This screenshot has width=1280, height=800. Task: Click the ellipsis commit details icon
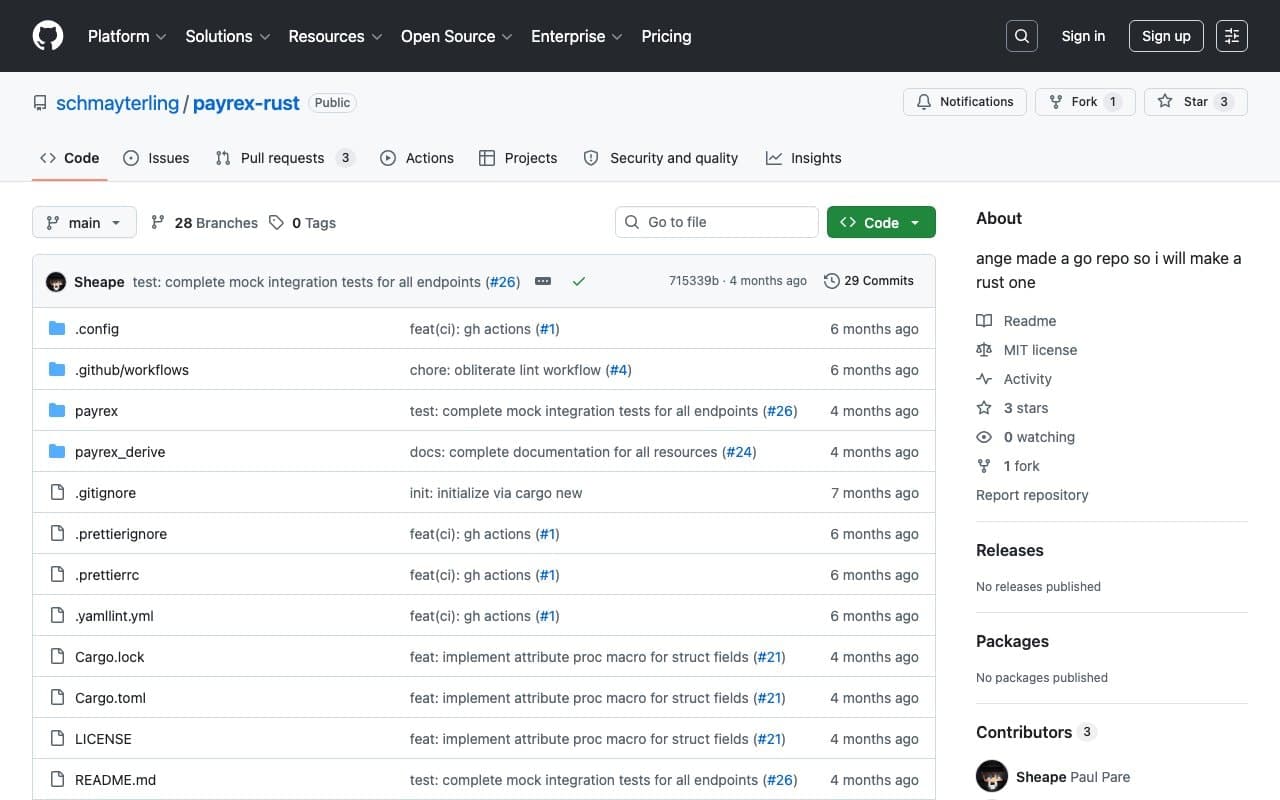click(543, 282)
